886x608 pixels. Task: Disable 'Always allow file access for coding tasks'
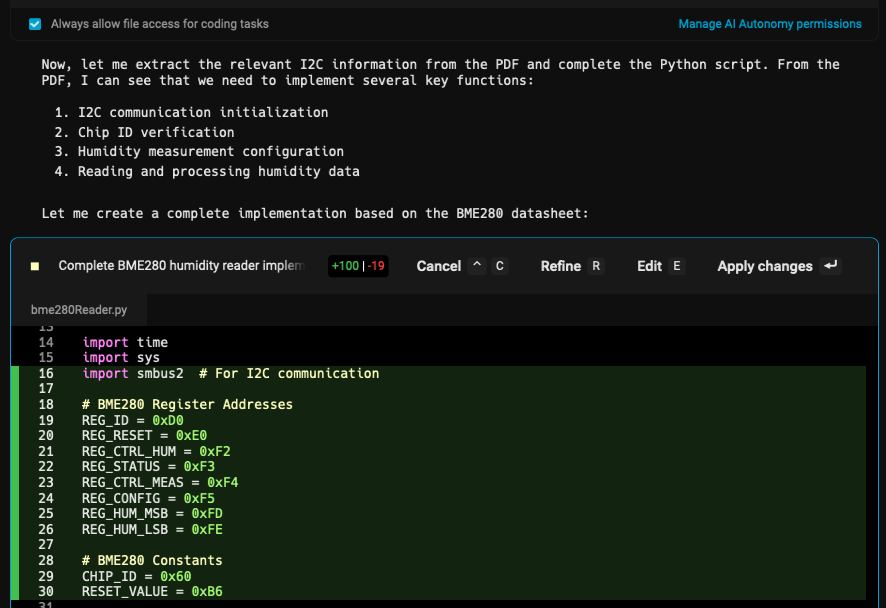[x=35, y=23]
